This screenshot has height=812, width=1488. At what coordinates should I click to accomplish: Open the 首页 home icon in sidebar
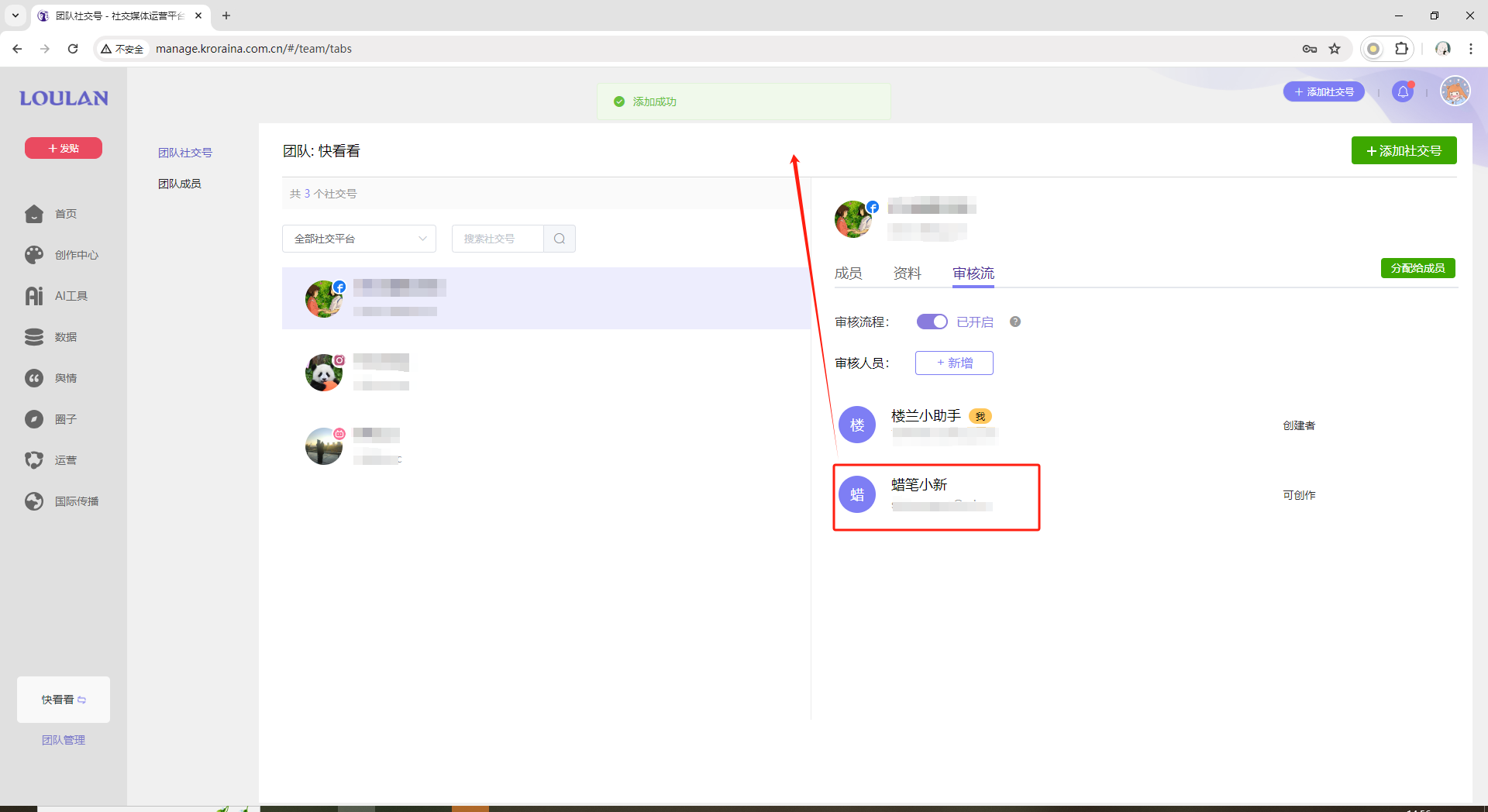click(34, 214)
